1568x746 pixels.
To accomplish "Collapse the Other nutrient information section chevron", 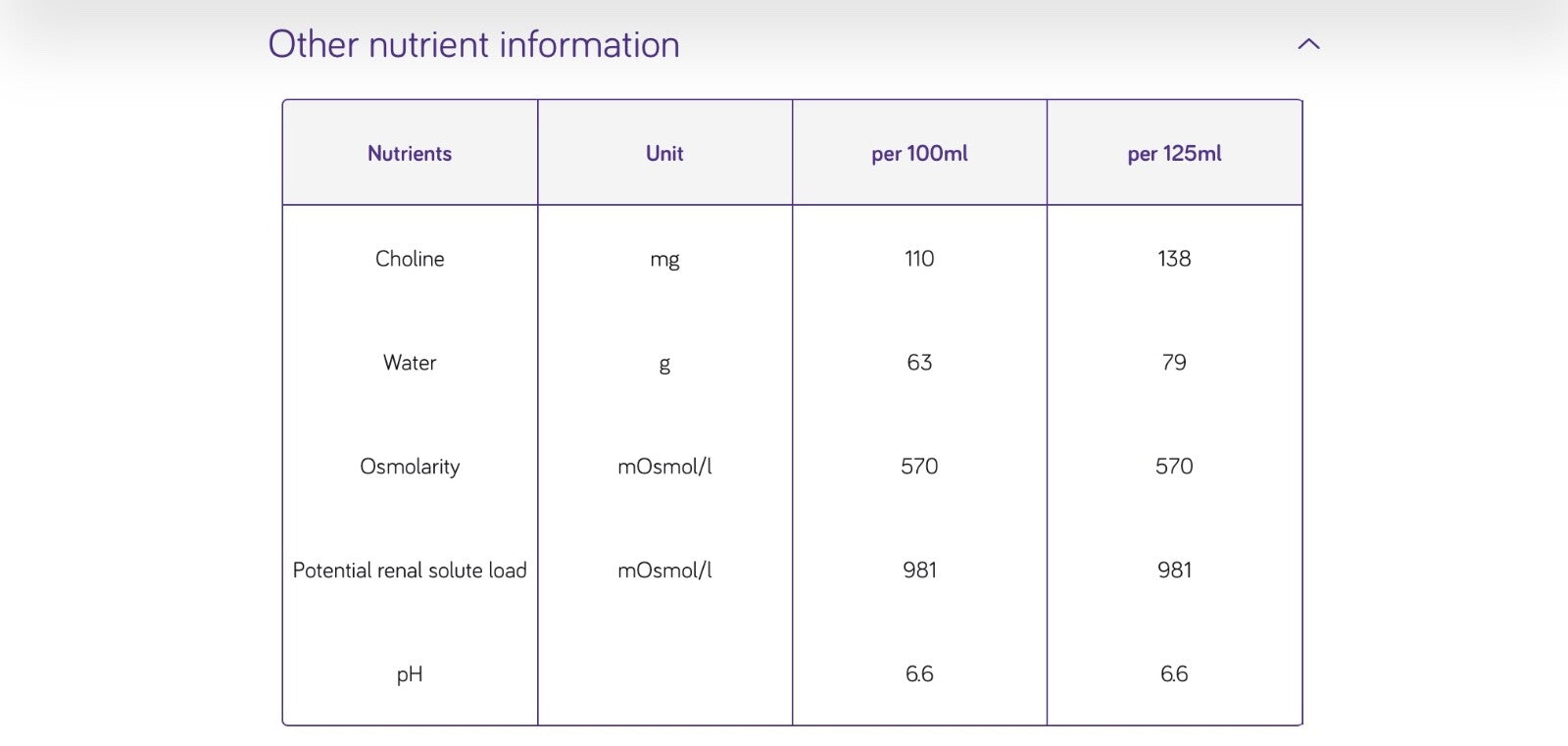I will (x=1308, y=44).
